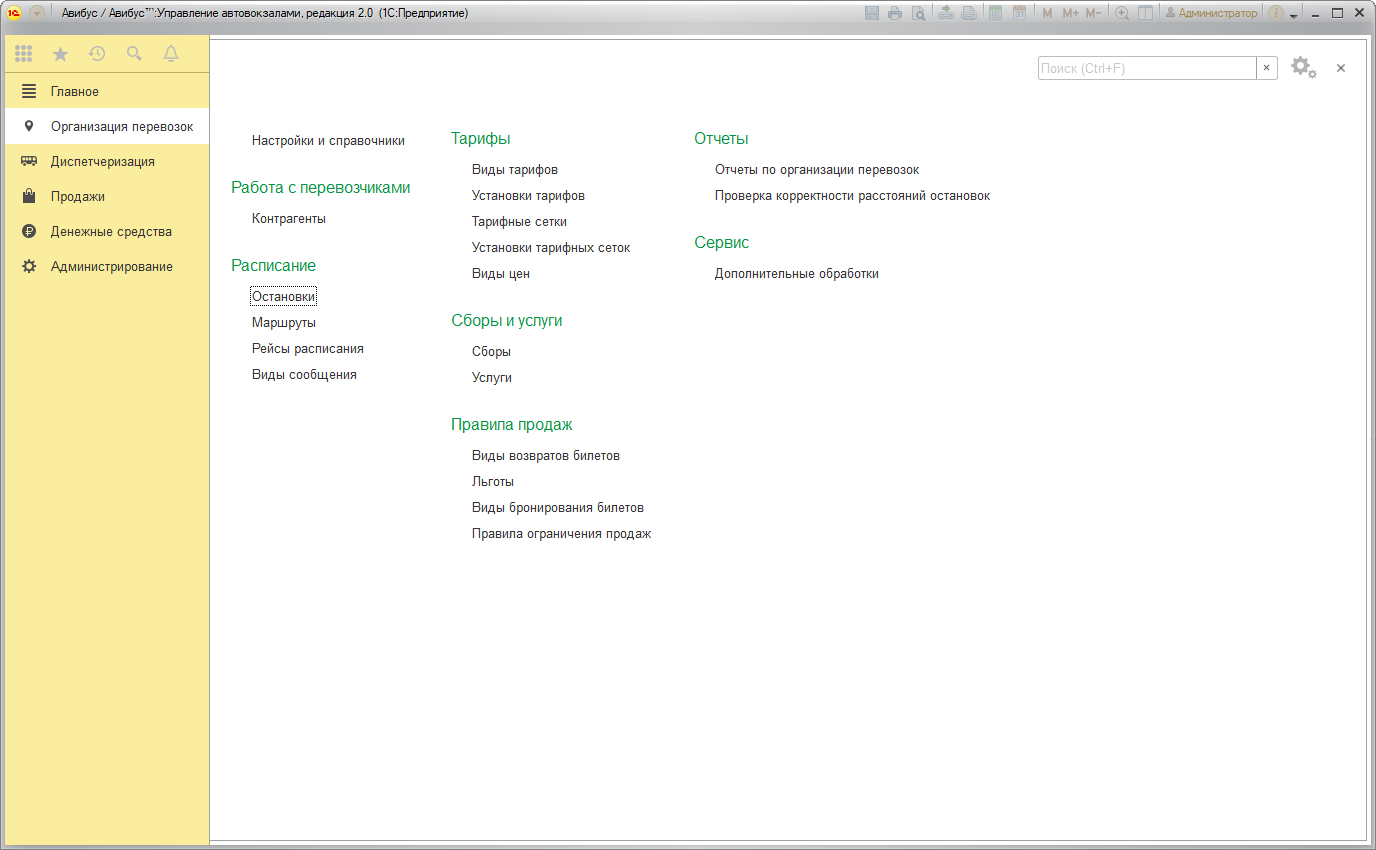Expand the 1C main menu dropdown arrow
Viewport: 1376px width, 850px height.
(37, 13)
